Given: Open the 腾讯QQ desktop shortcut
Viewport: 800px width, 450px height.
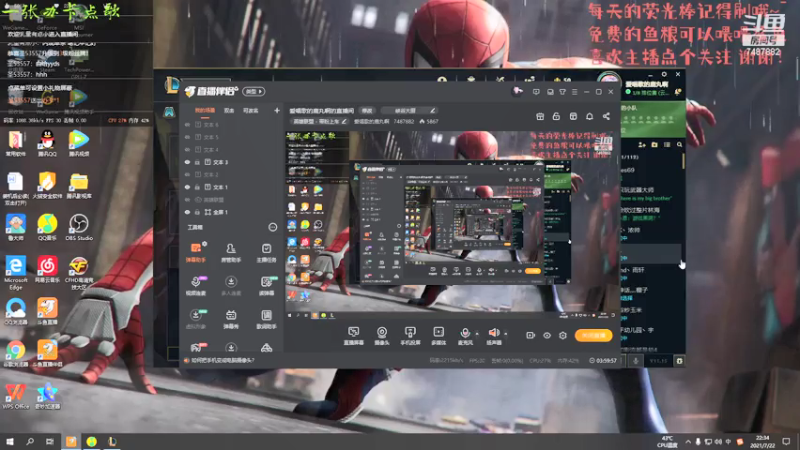Looking at the screenshot, I should click(x=47, y=143).
